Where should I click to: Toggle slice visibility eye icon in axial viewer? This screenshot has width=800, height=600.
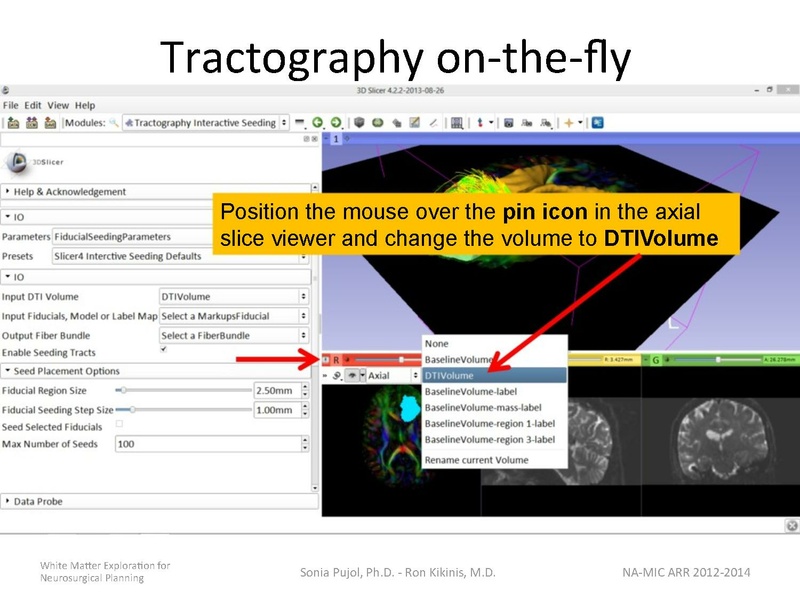[352, 376]
